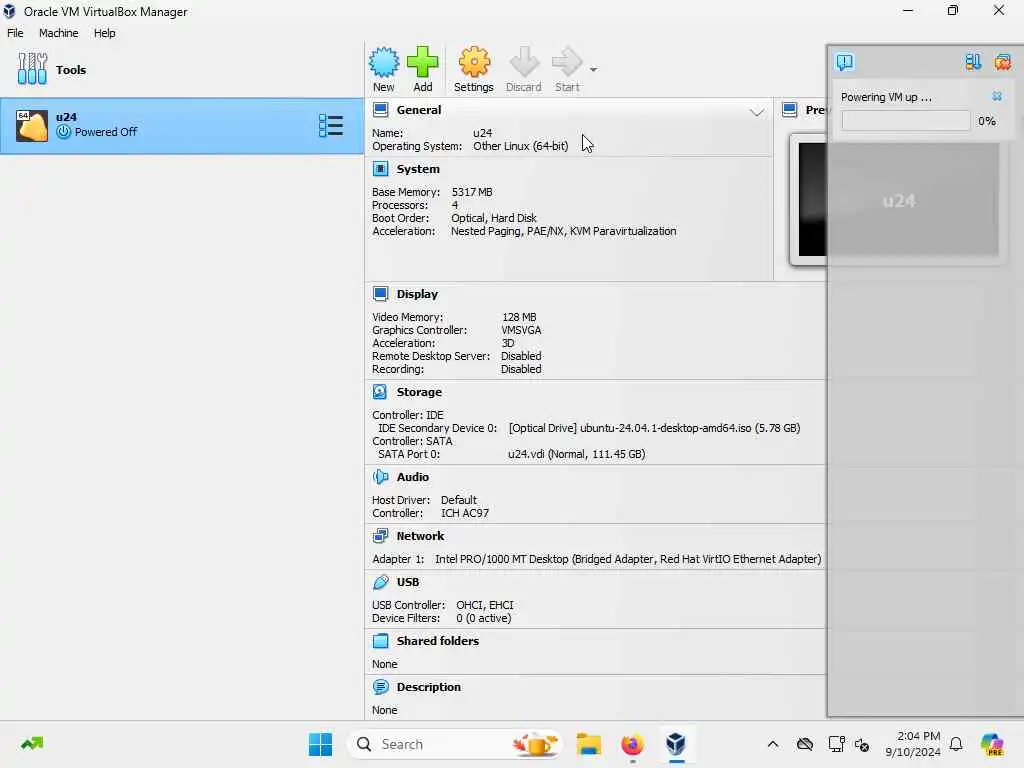Click the Preview section monitor icon
This screenshot has width=1024, height=768.
[x=790, y=110]
